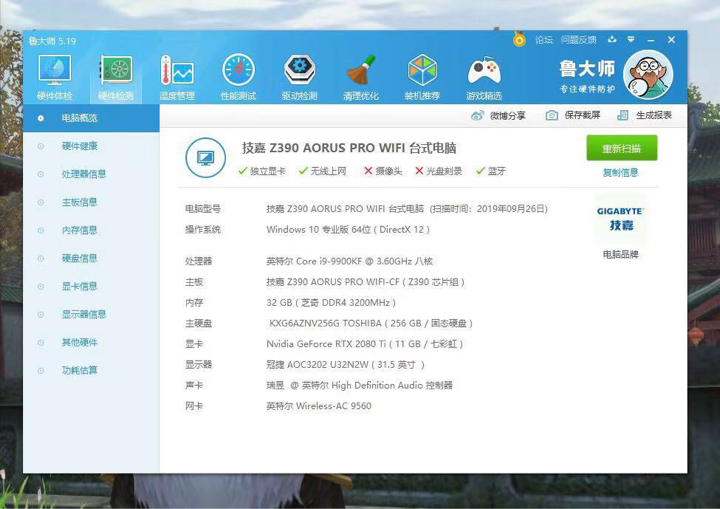Viewport: 720px width, 509px height.
Task: Close the 鲁大师 window
Action: tap(671, 40)
